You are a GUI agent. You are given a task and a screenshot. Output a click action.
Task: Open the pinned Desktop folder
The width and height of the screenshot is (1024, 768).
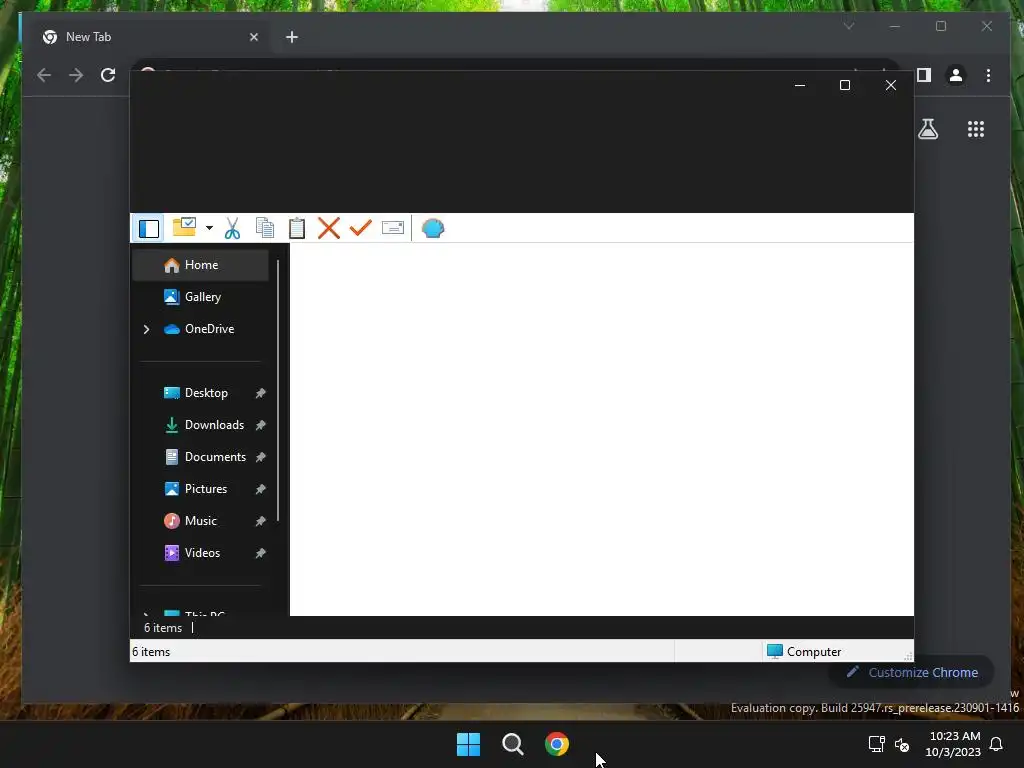tap(206, 393)
